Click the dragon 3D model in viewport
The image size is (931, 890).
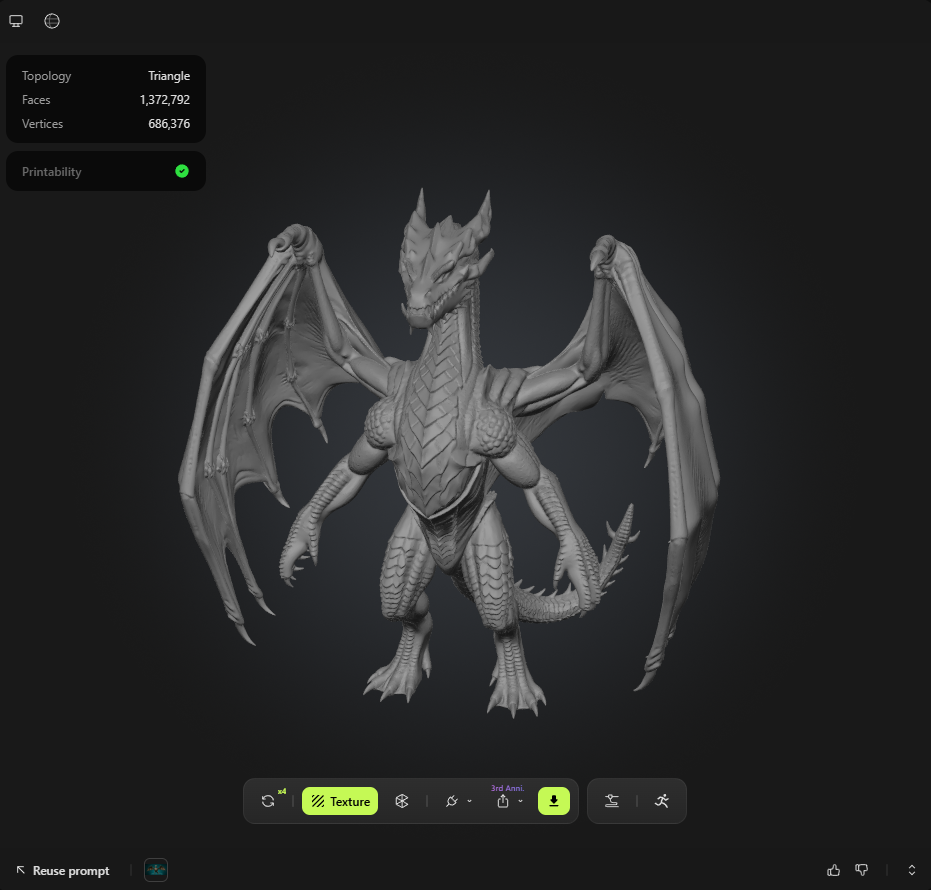450,451
